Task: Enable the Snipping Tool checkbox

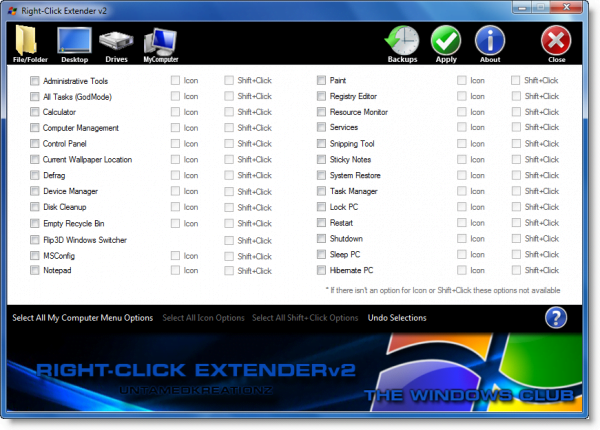Action: click(x=321, y=143)
